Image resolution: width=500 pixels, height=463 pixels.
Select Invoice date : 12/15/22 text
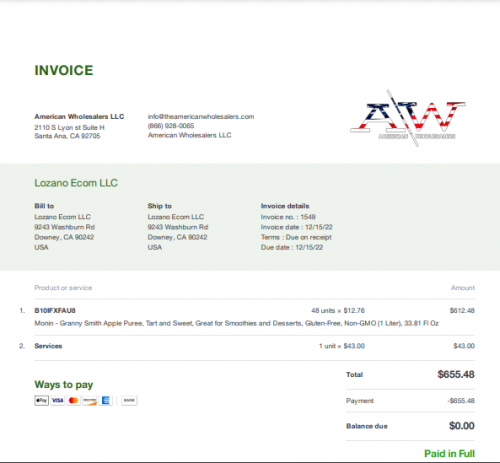click(x=297, y=227)
